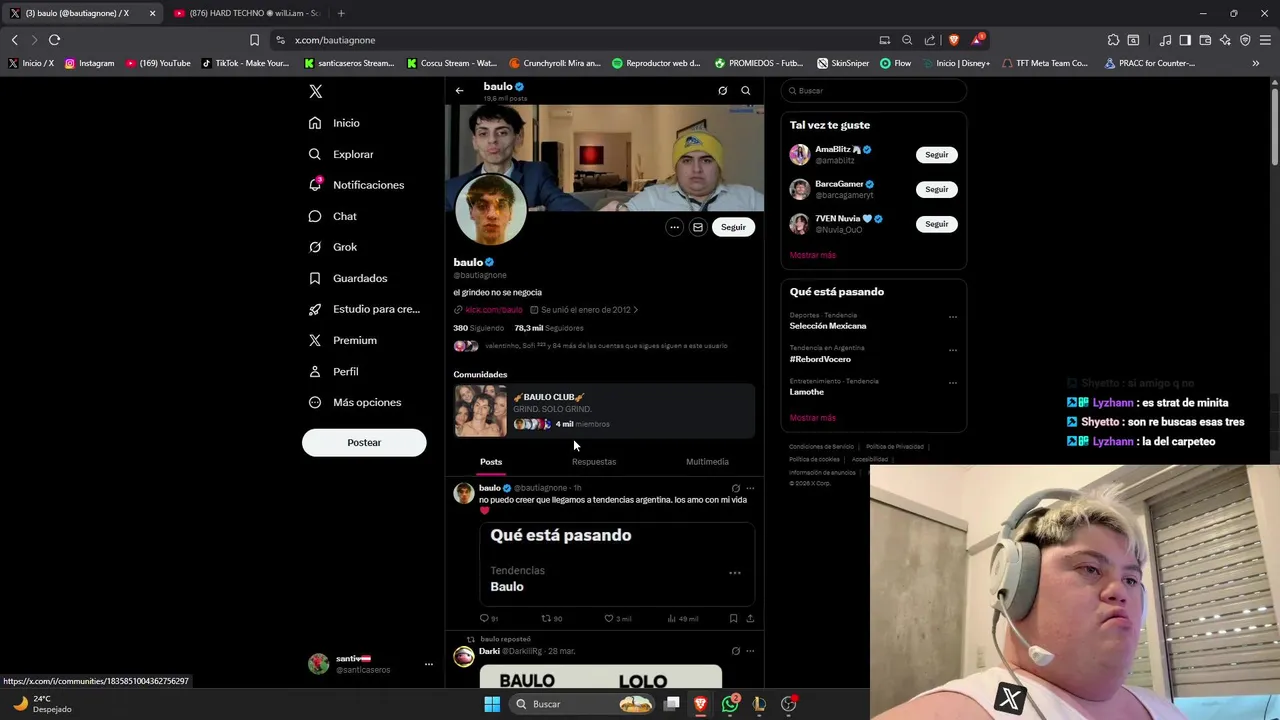Open baulo's profile picture

coord(490,210)
